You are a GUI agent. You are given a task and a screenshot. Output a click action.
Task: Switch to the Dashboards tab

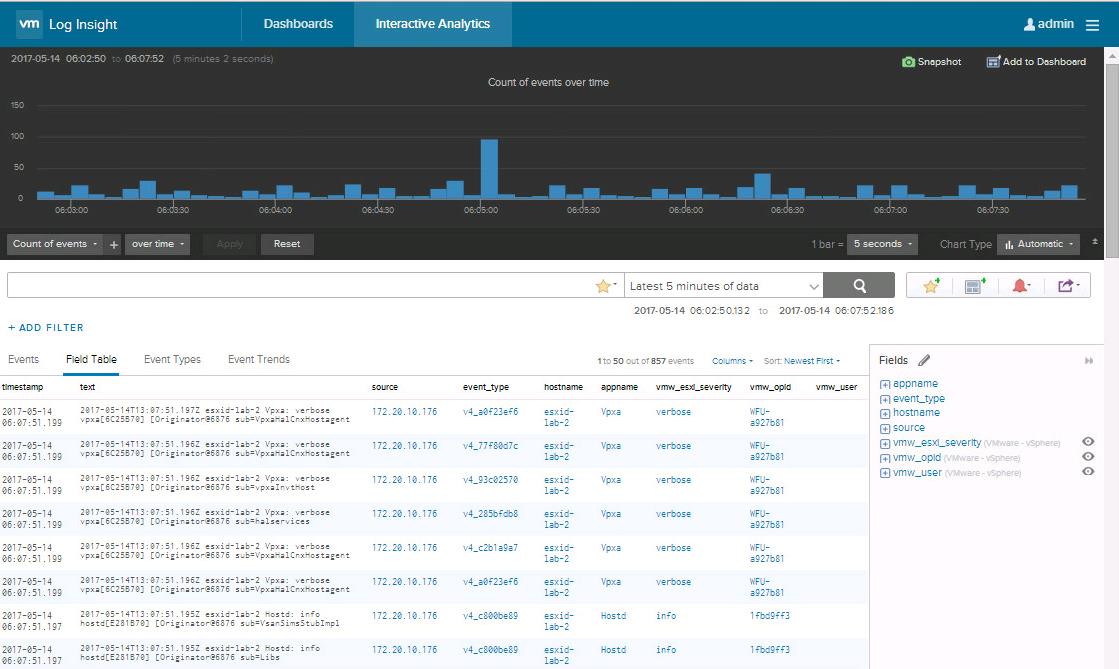click(298, 24)
